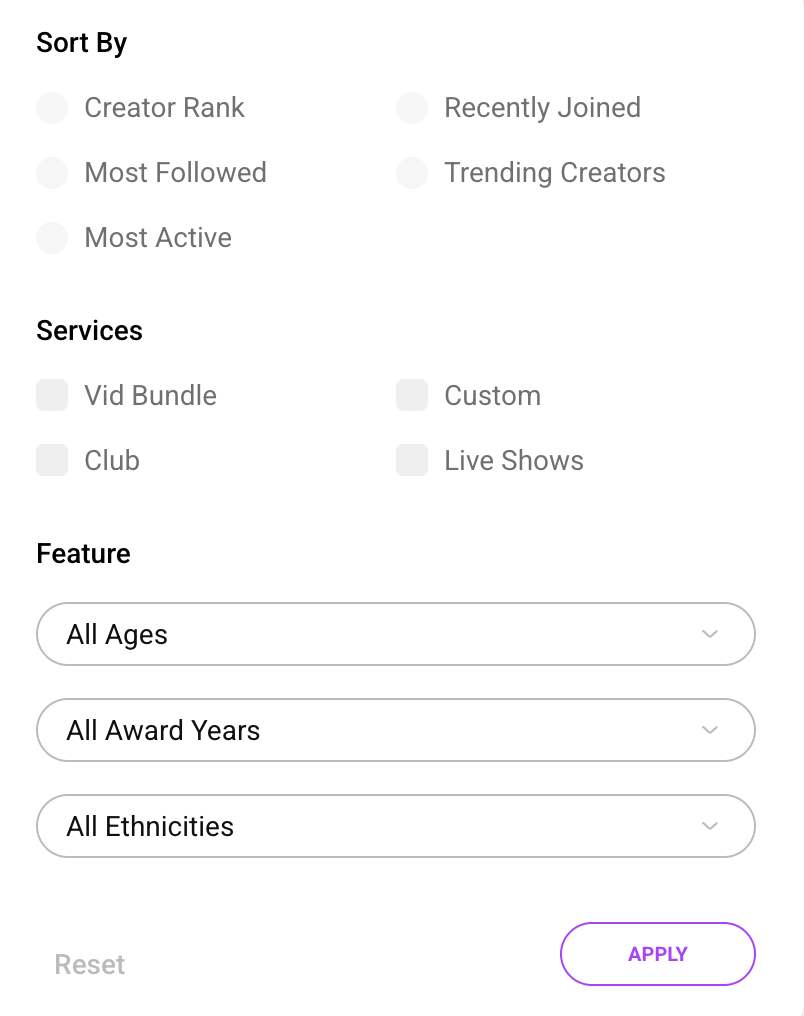804x1016 pixels.
Task: Toggle the Live Shows checkbox
Action: tap(412, 461)
